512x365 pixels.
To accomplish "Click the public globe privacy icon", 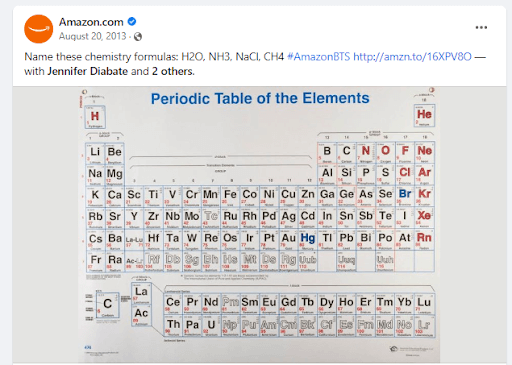I will (138, 37).
